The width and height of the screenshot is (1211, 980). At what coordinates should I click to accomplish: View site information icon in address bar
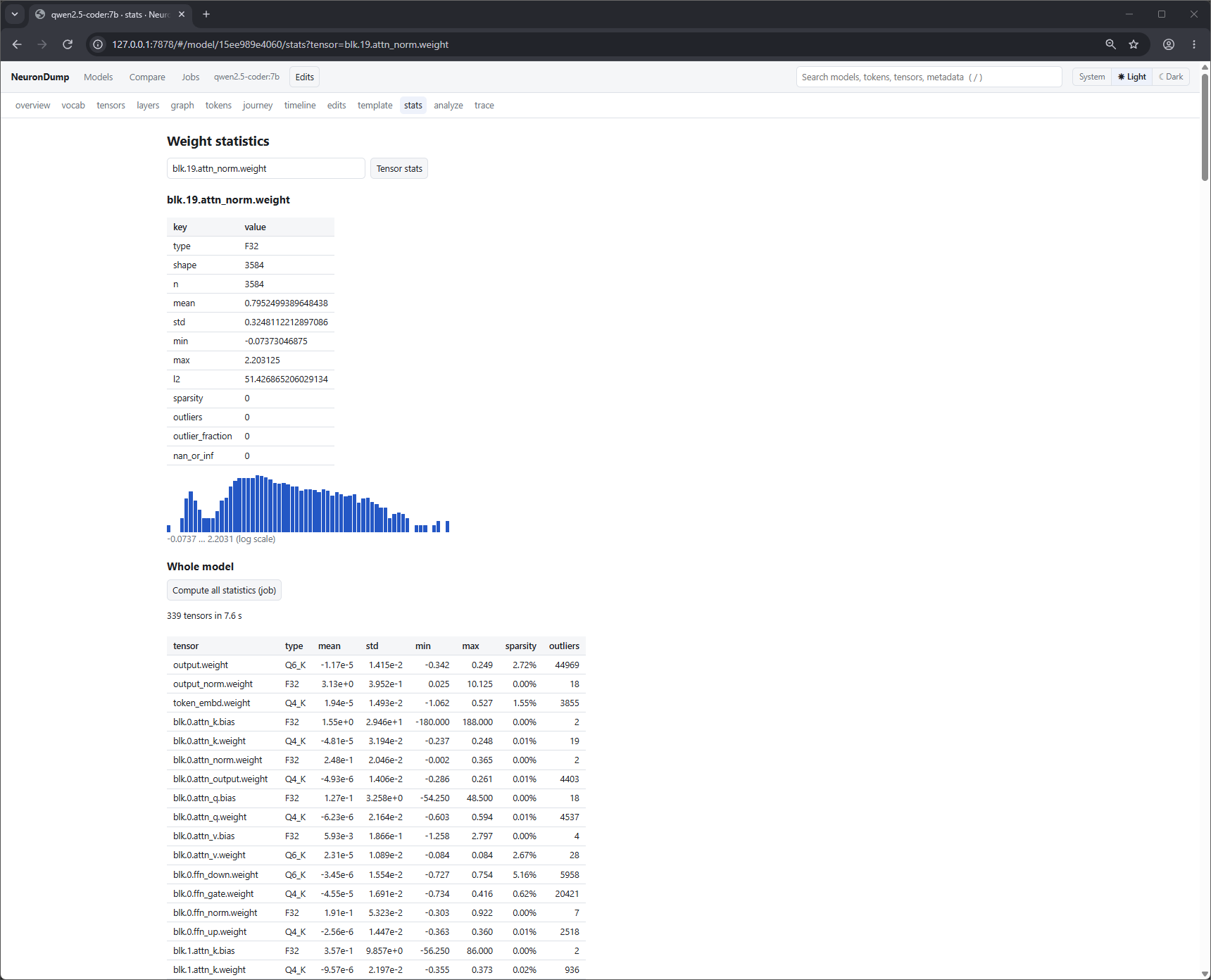click(98, 44)
